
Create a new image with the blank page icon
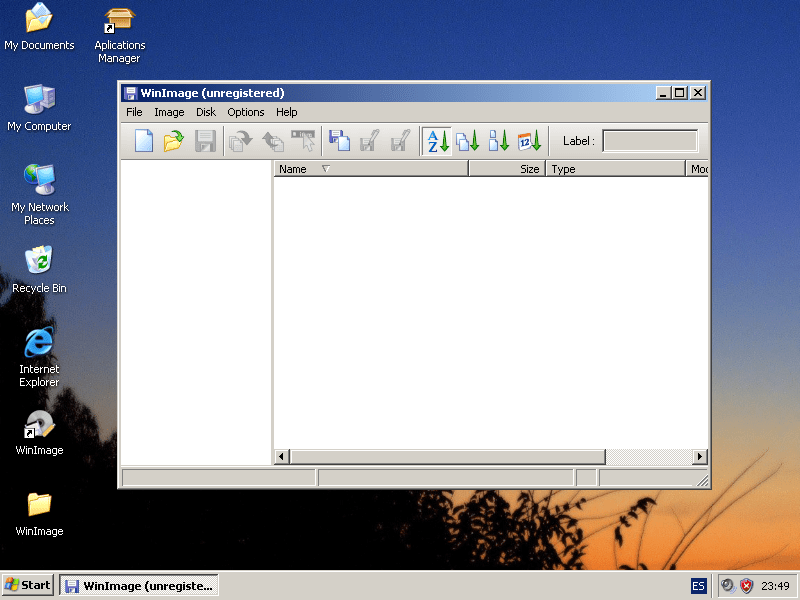144,141
